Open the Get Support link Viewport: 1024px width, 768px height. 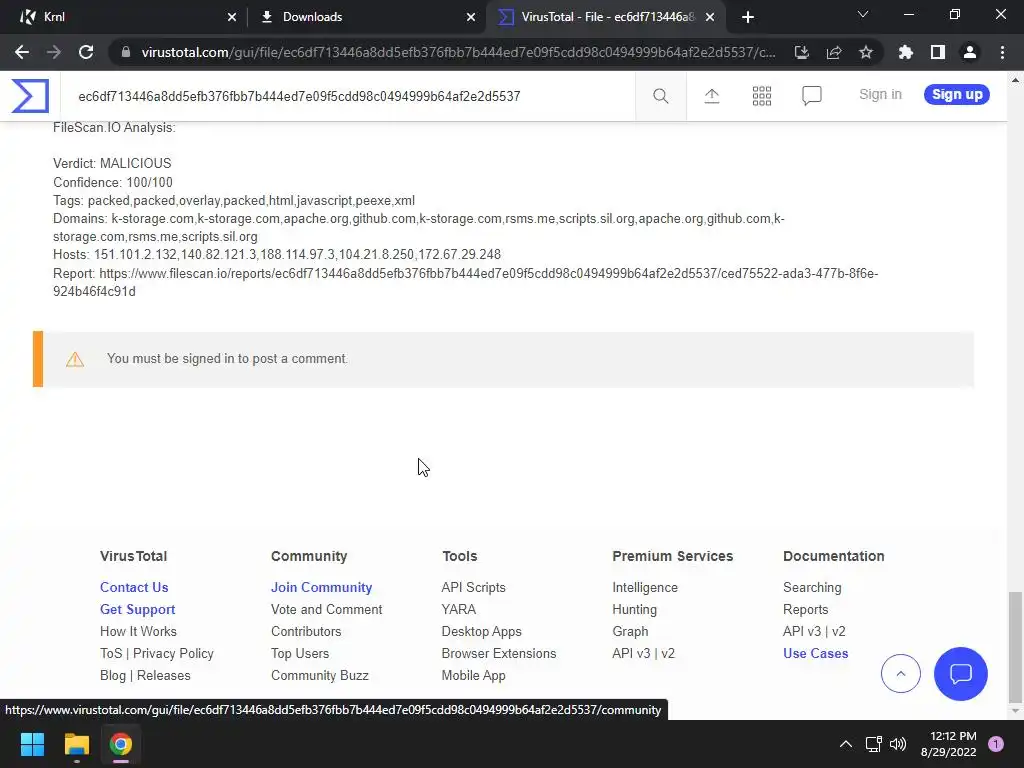tap(137, 609)
